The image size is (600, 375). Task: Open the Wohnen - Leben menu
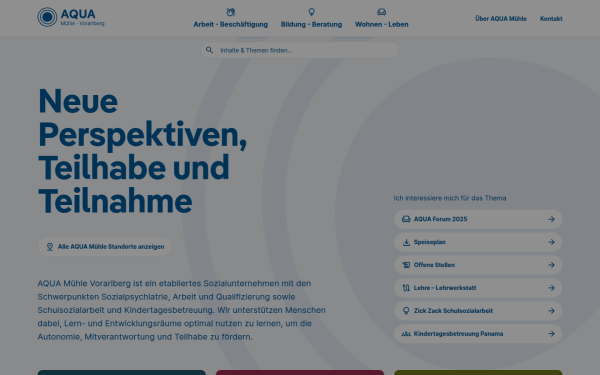click(x=382, y=18)
